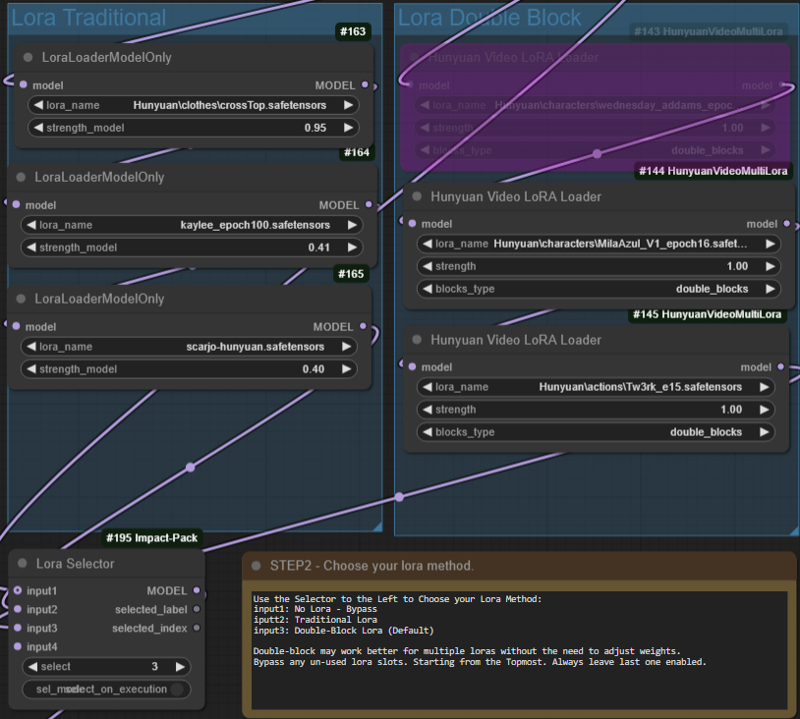The height and width of the screenshot is (719, 800).
Task: Click previous arrow on Tw3rk_e15 lora_name
Action: click(427, 387)
